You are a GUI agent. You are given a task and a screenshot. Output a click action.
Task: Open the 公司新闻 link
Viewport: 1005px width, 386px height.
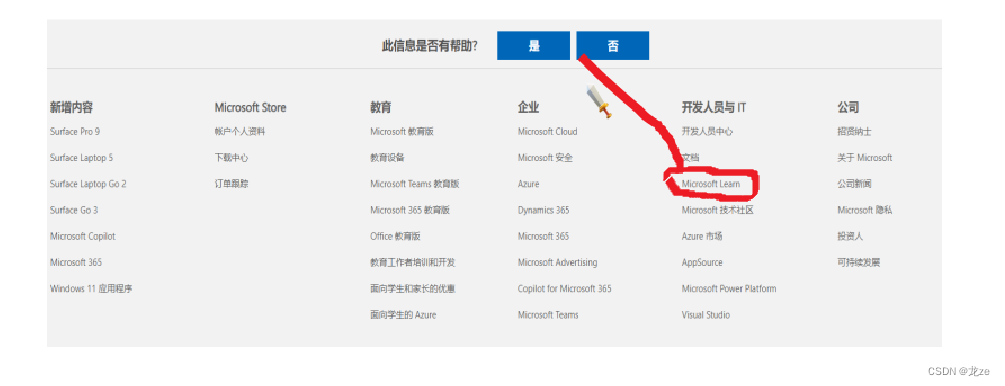(854, 184)
